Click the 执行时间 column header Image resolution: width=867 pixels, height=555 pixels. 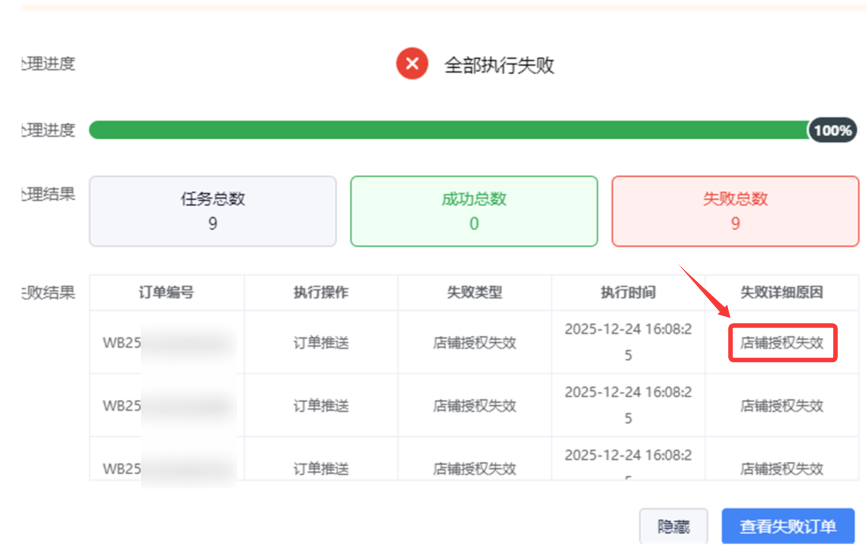[x=628, y=292]
